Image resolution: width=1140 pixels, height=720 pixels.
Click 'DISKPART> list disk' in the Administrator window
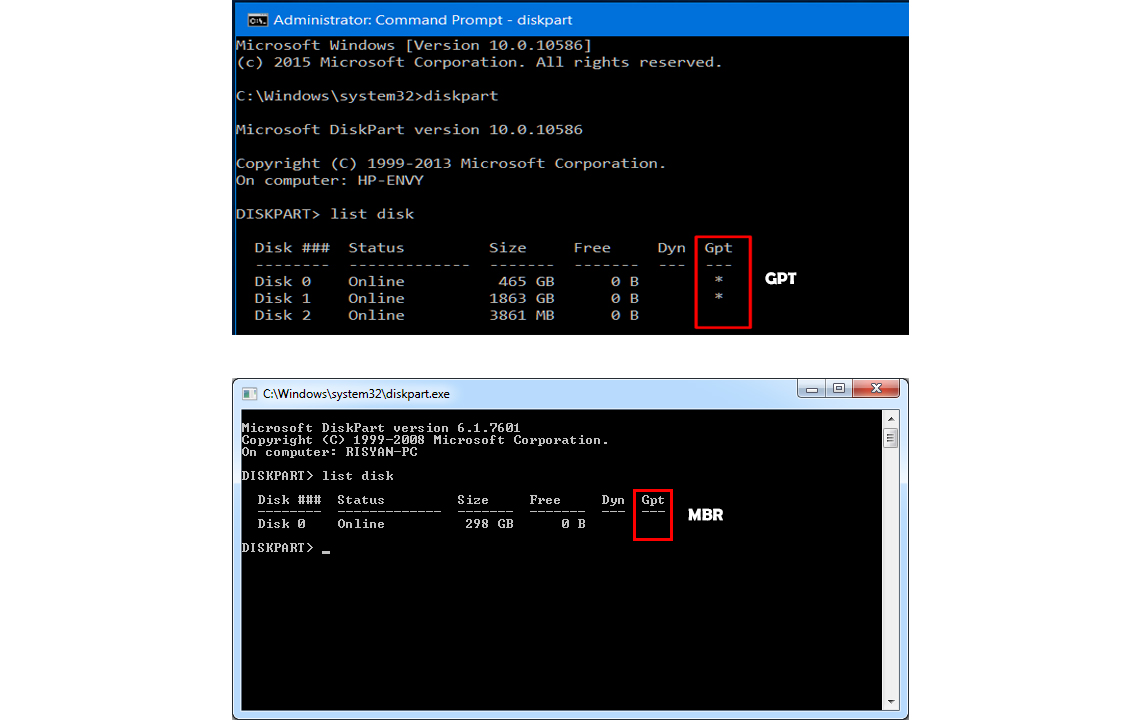point(325,214)
